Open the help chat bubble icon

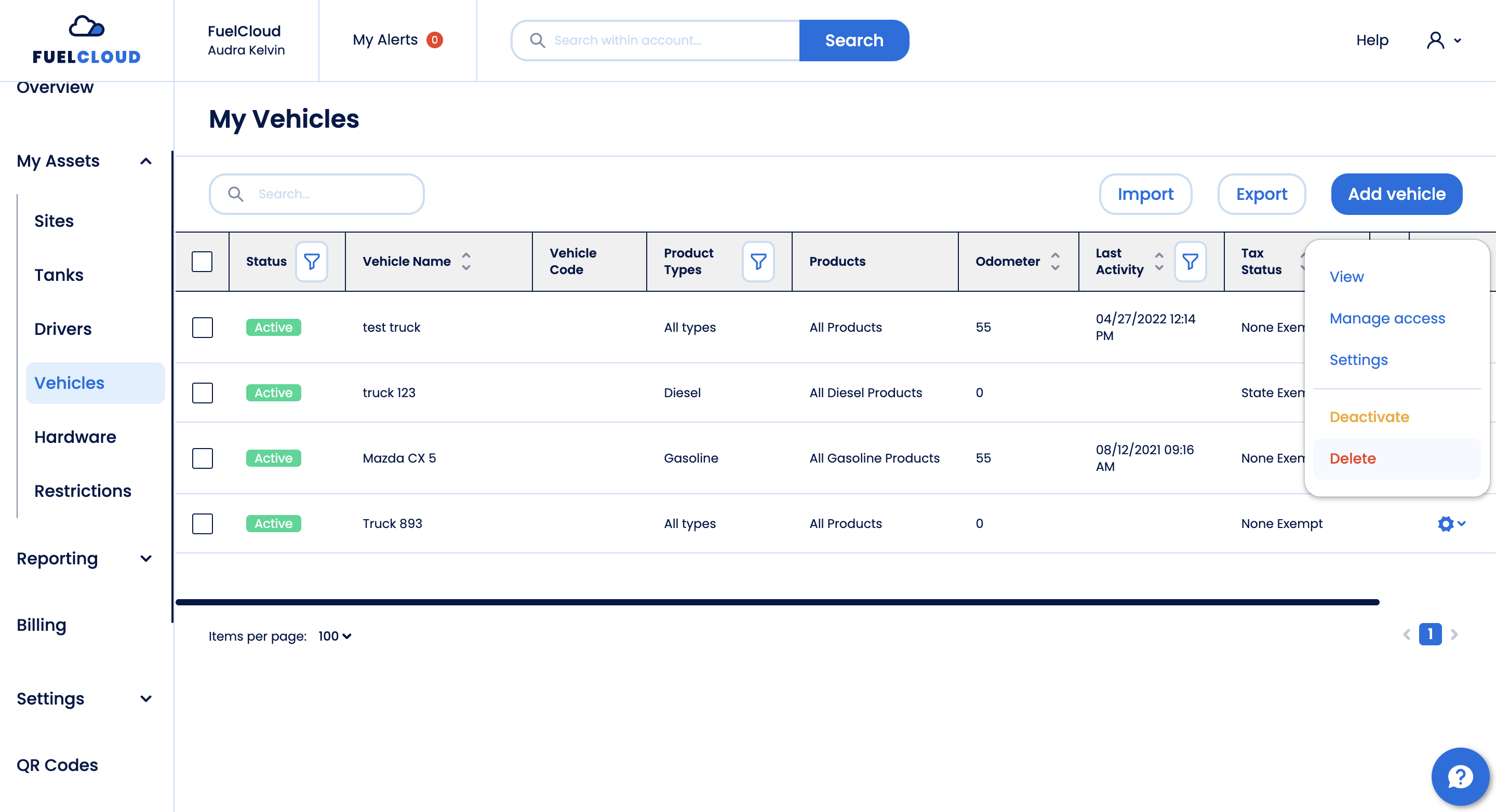click(x=1460, y=776)
